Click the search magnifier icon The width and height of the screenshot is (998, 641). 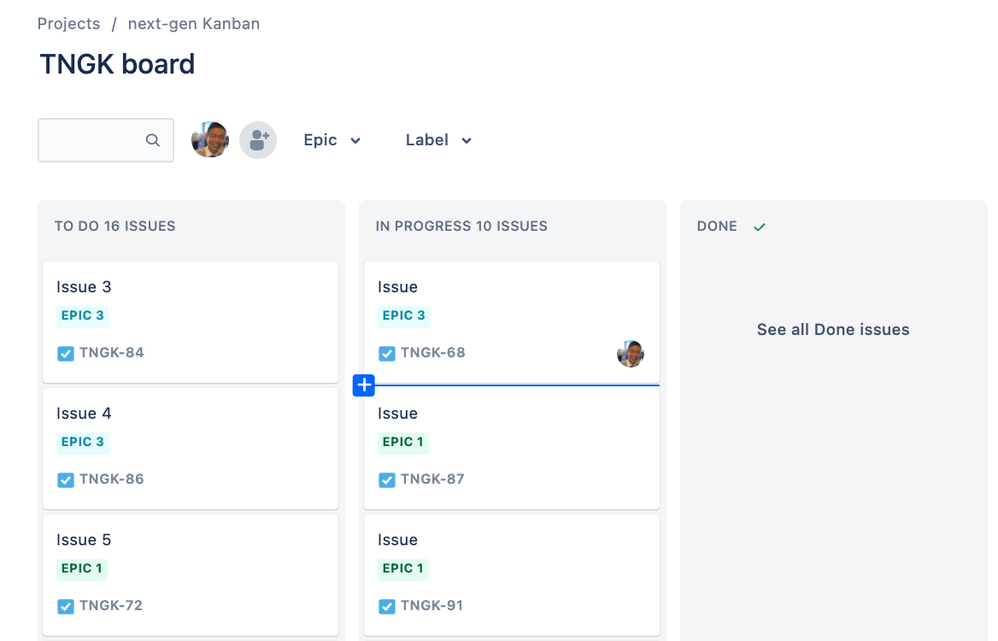(152, 139)
